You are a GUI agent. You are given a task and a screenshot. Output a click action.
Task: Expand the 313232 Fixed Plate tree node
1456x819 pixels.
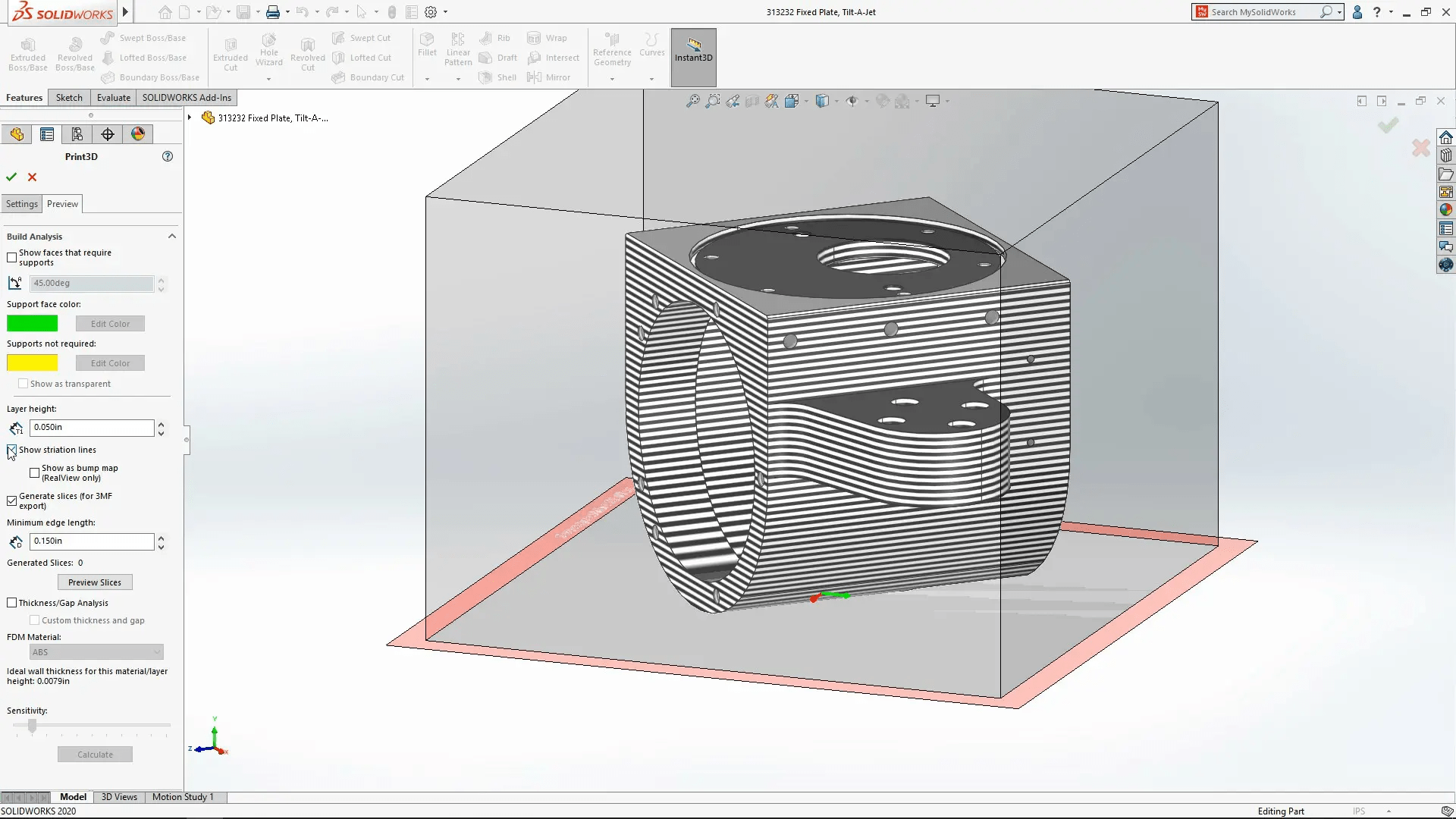(190, 118)
